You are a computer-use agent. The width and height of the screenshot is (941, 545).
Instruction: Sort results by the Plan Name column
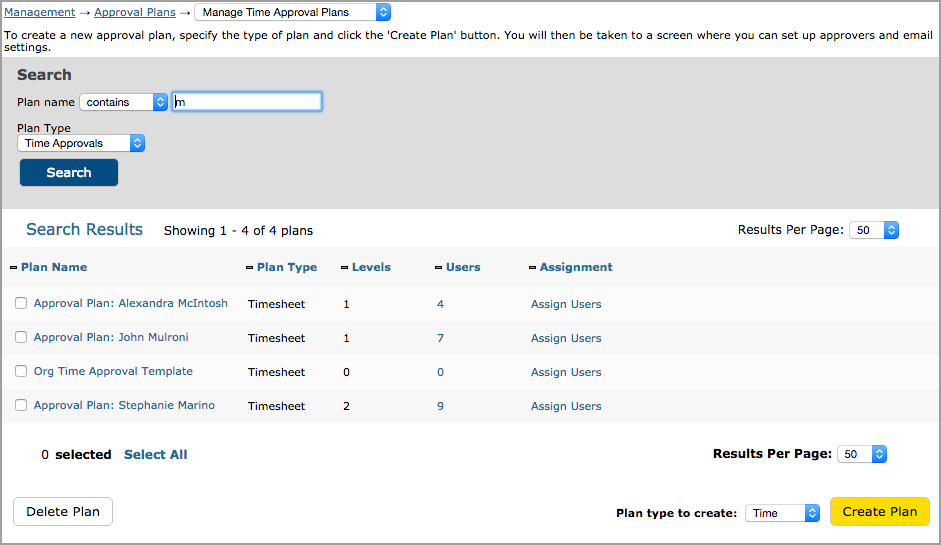(x=54, y=267)
